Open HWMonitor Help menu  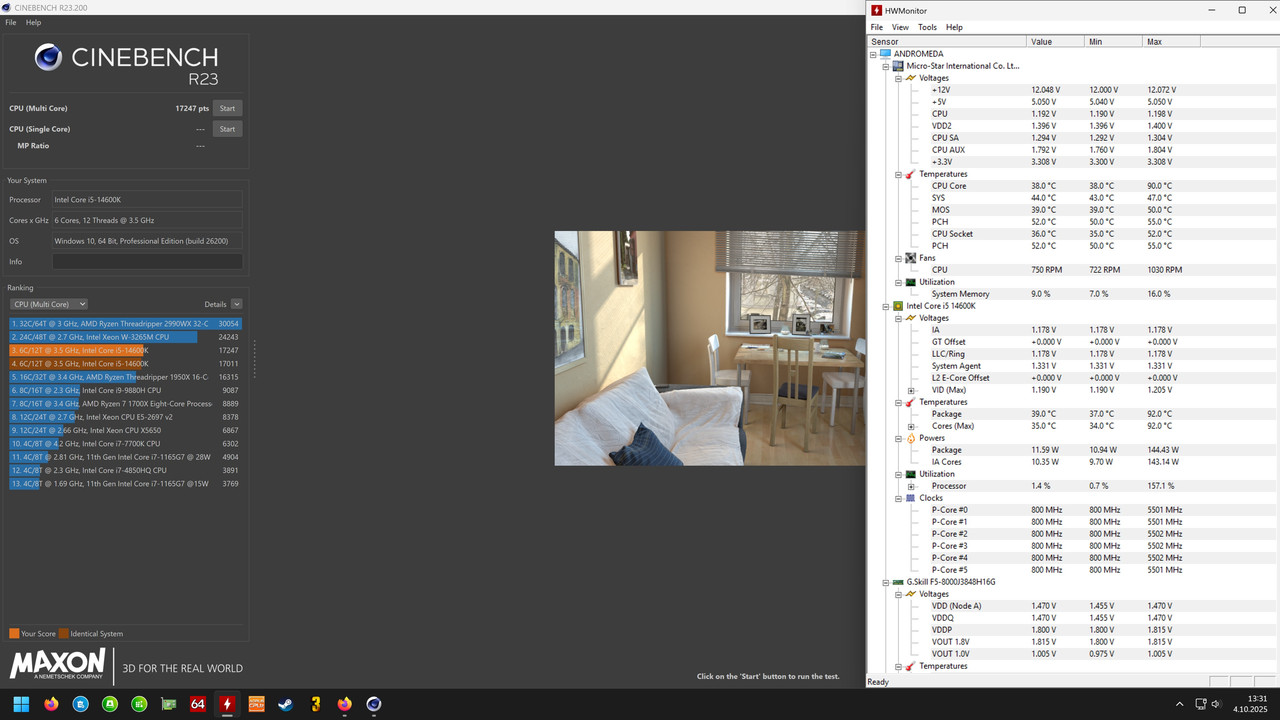click(954, 27)
